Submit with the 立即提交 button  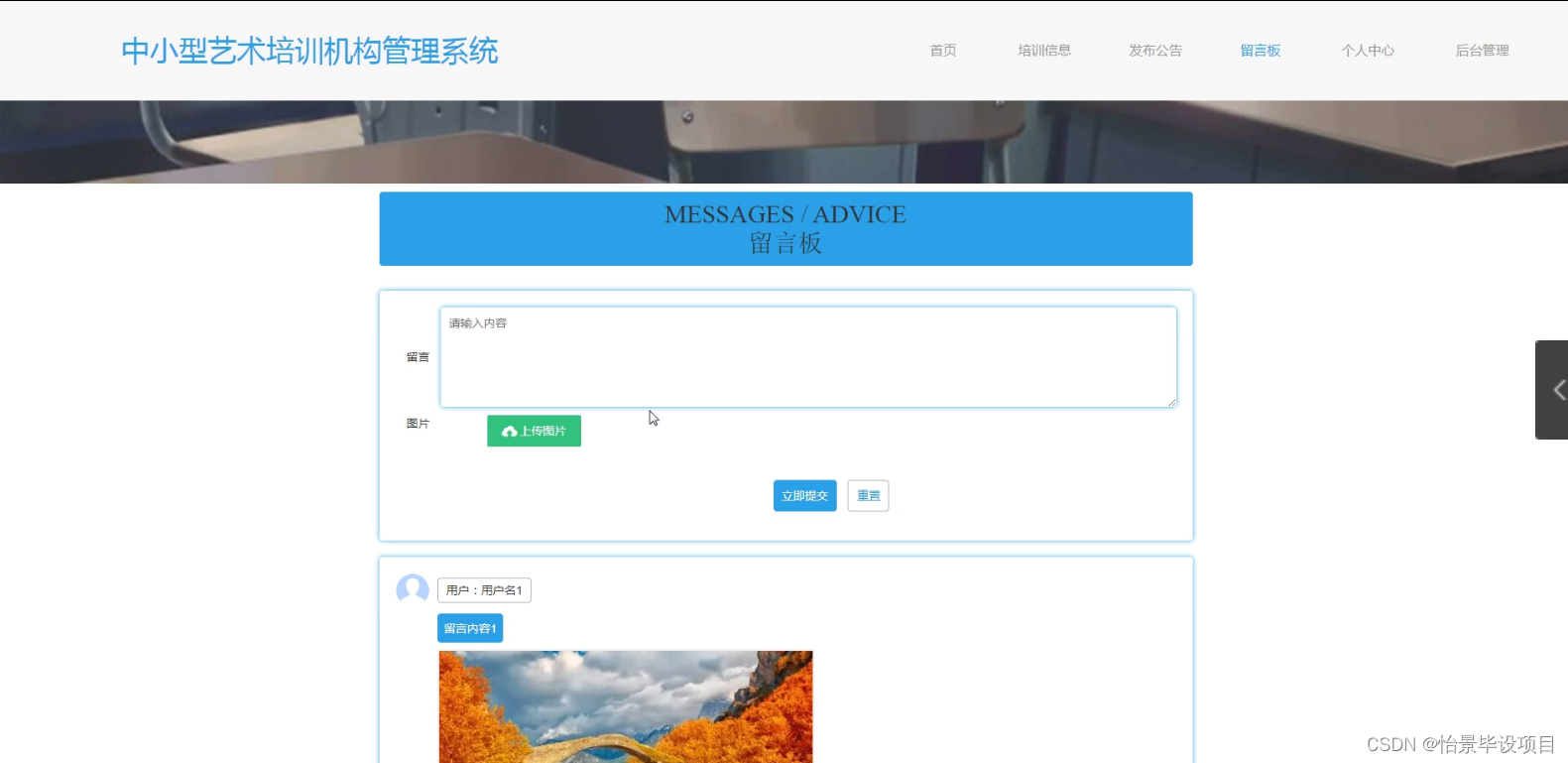click(x=804, y=496)
